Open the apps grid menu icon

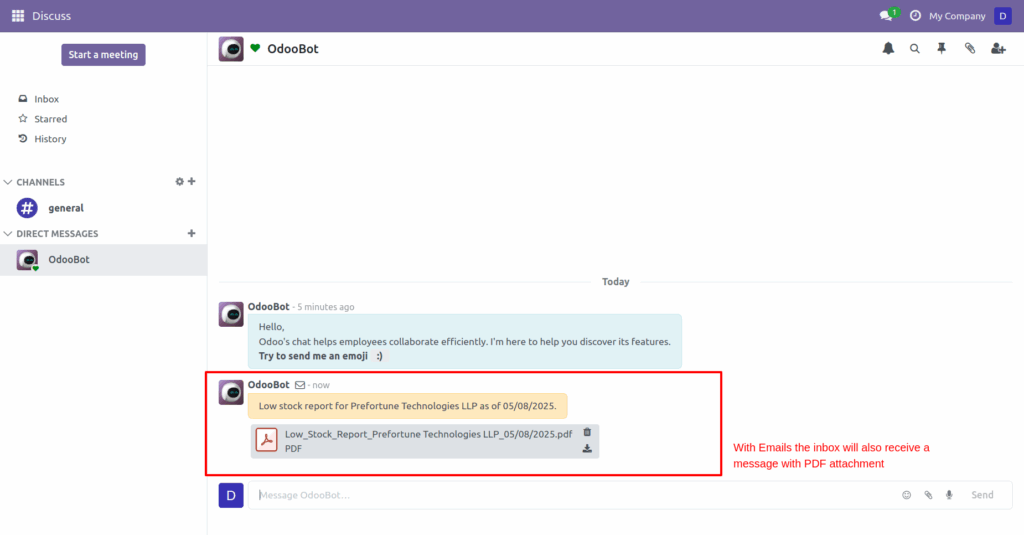pos(18,16)
